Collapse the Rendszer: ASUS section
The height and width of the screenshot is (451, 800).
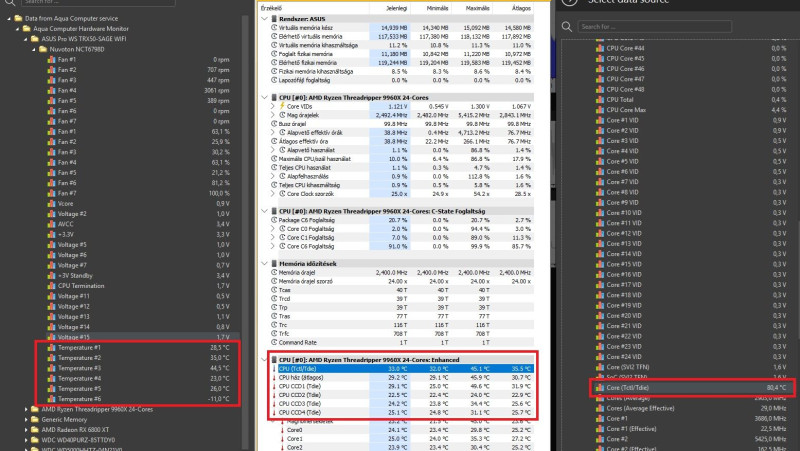[x=264, y=19]
